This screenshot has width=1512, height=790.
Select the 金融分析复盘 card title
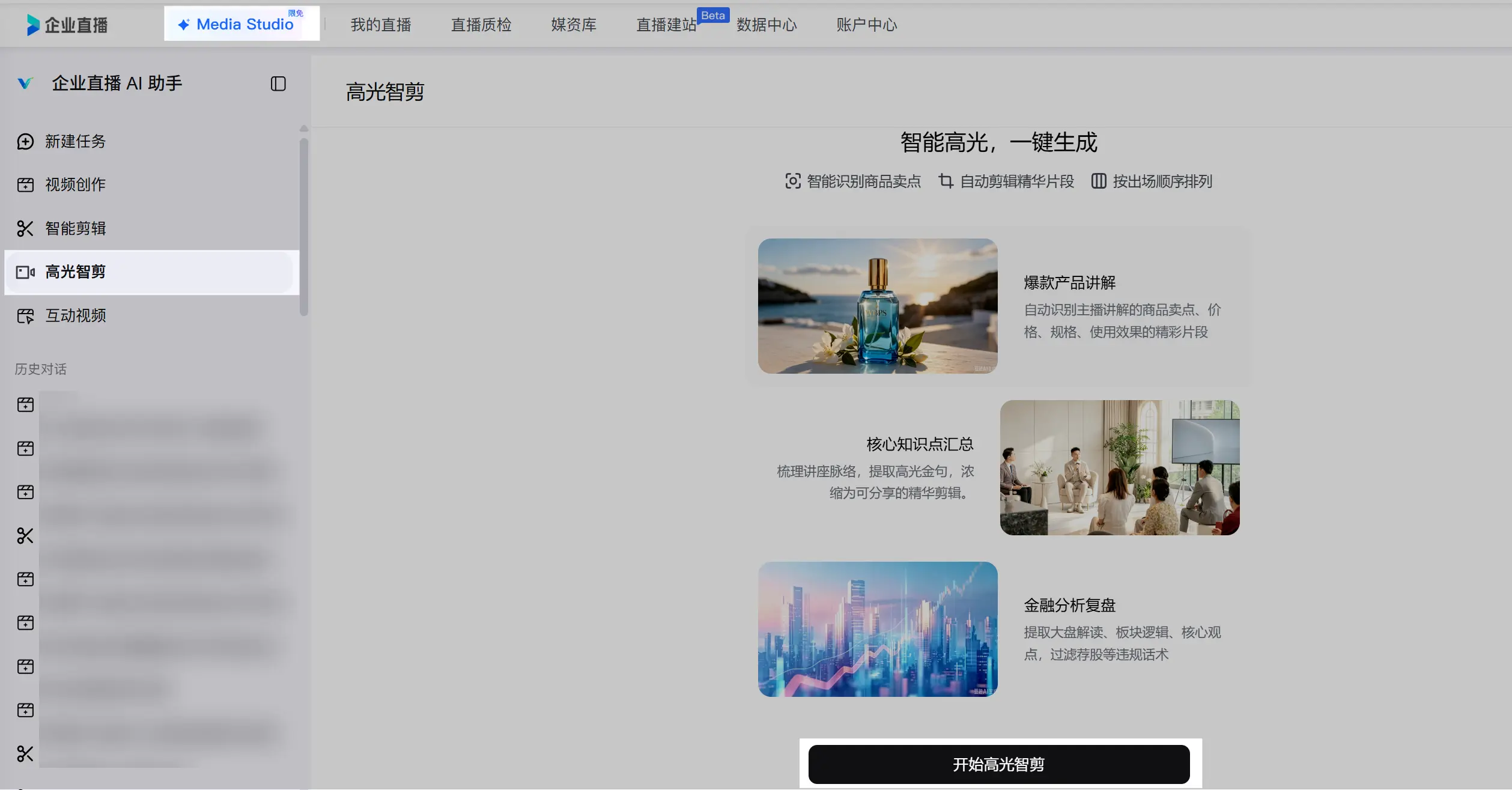(x=1070, y=605)
